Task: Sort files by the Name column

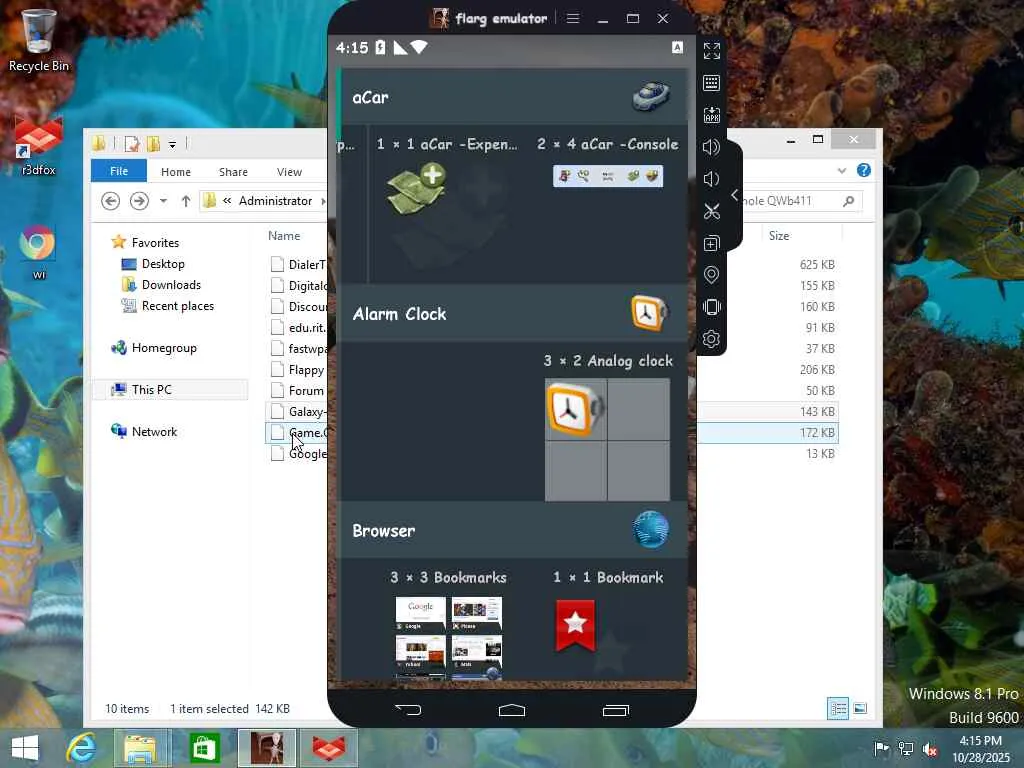Action: [284, 236]
